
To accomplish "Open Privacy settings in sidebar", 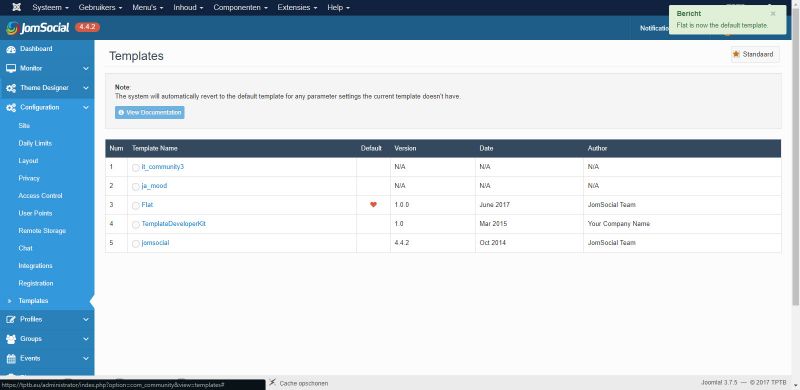I will pyautogui.click(x=29, y=178).
